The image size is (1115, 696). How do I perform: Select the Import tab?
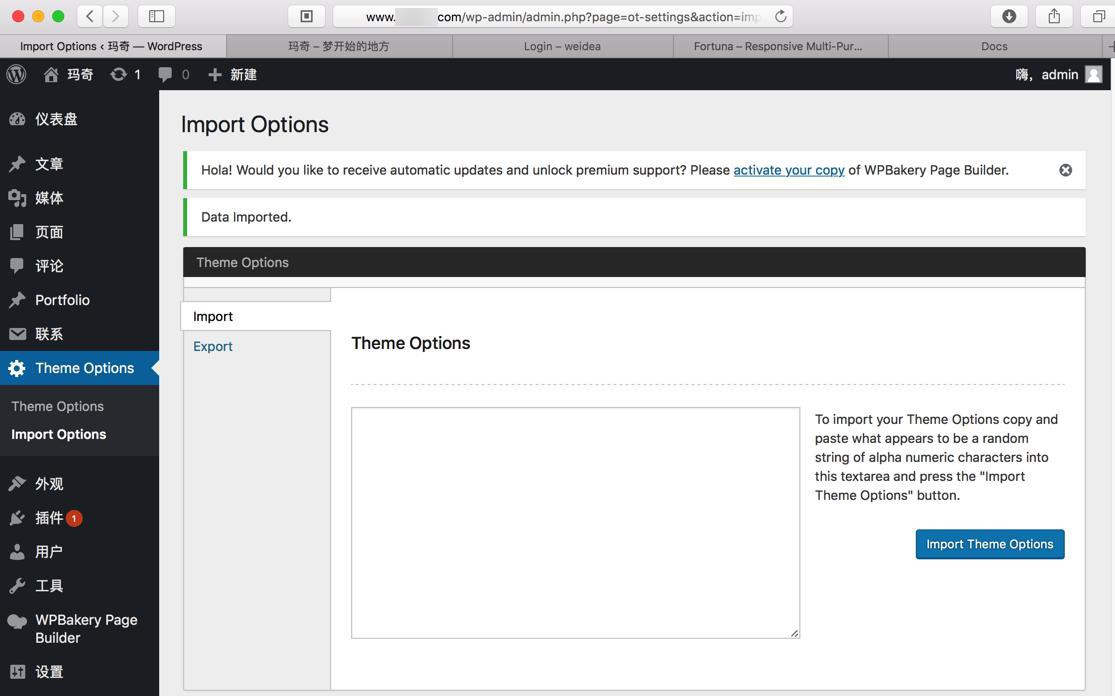pyautogui.click(x=256, y=316)
